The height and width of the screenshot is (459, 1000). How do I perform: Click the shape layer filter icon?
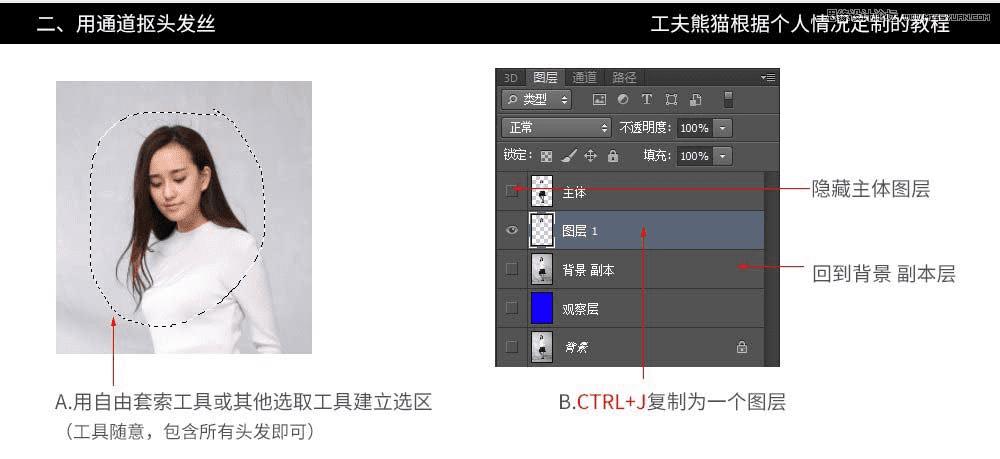pyautogui.click(x=671, y=99)
